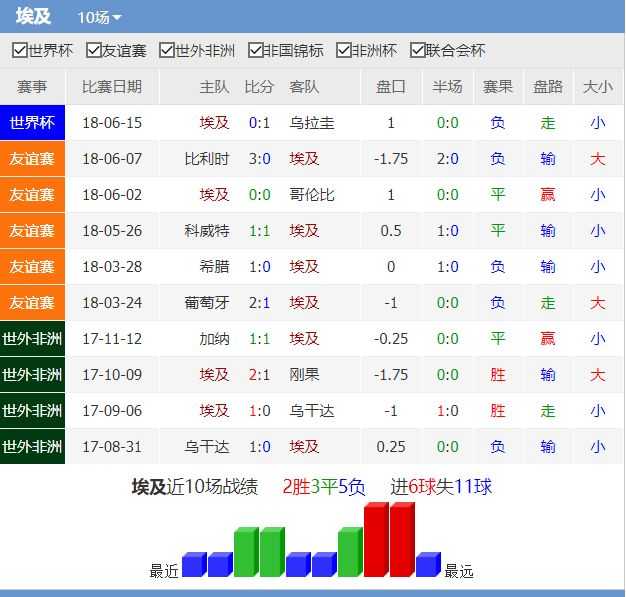The width and height of the screenshot is (626, 597).
Task: Click the 大小 column header
Action: (x=597, y=87)
